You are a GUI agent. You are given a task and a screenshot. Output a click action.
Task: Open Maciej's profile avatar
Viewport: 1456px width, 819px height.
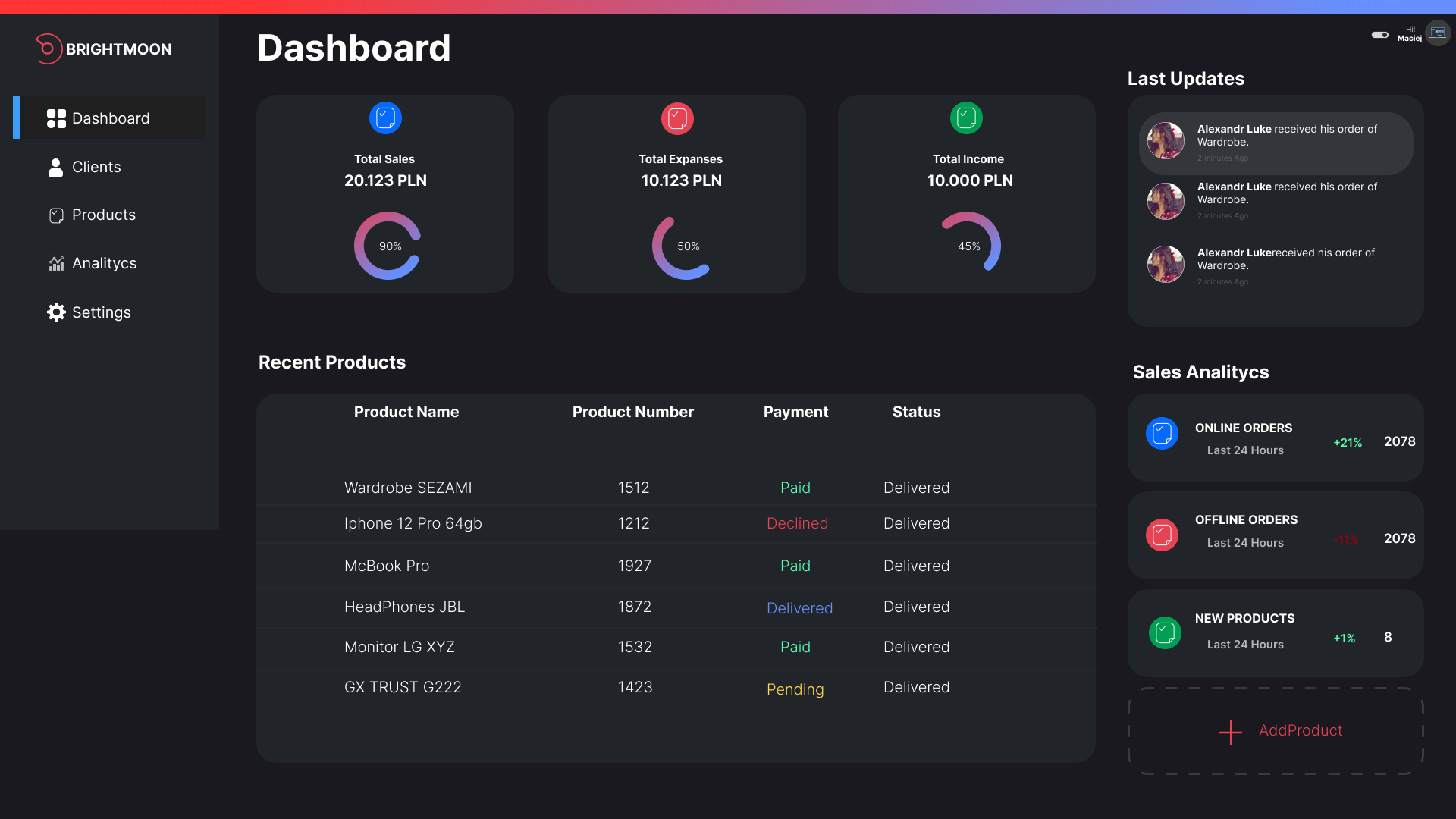tap(1438, 33)
